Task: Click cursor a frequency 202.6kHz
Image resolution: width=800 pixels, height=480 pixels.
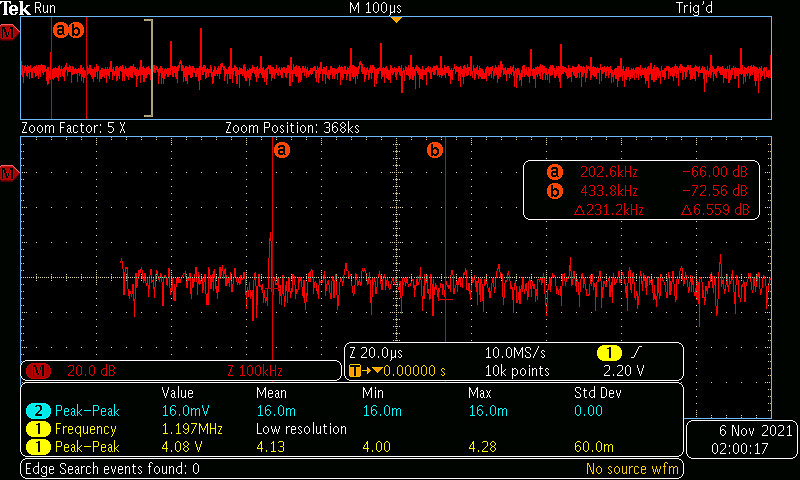Action: [609, 172]
